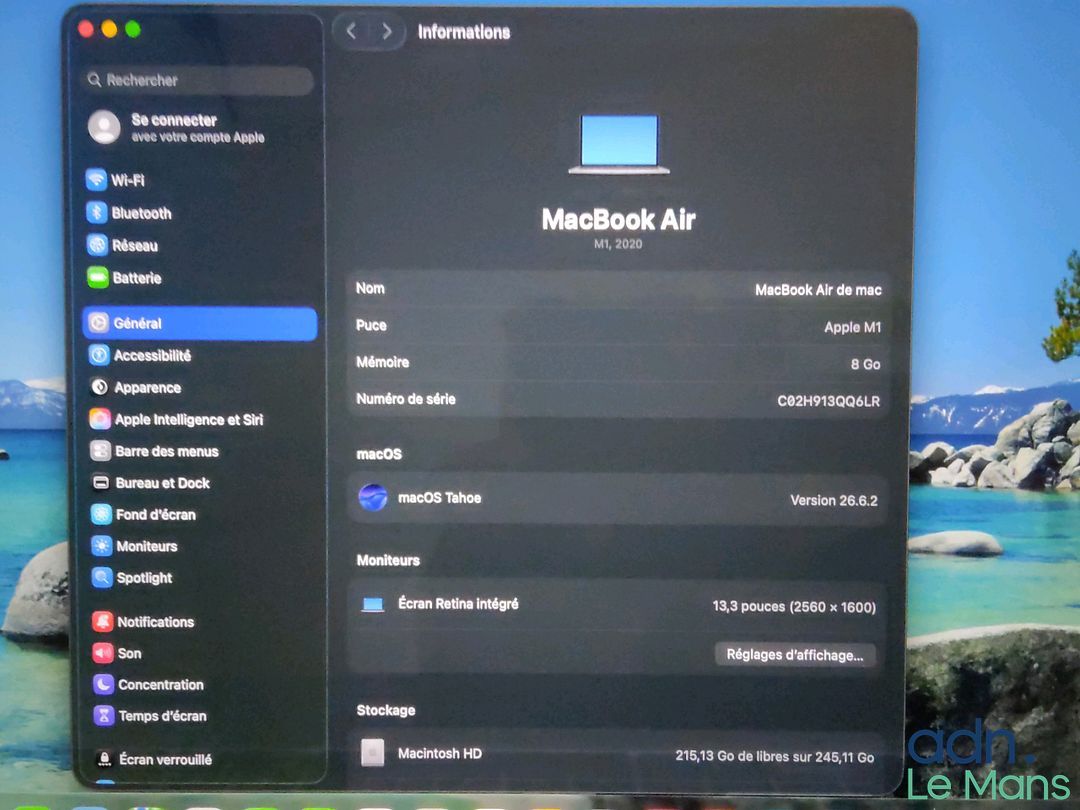Viewport: 1080px width, 810px height.
Task: Open Barre des menus settings
Action: tap(154, 451)
